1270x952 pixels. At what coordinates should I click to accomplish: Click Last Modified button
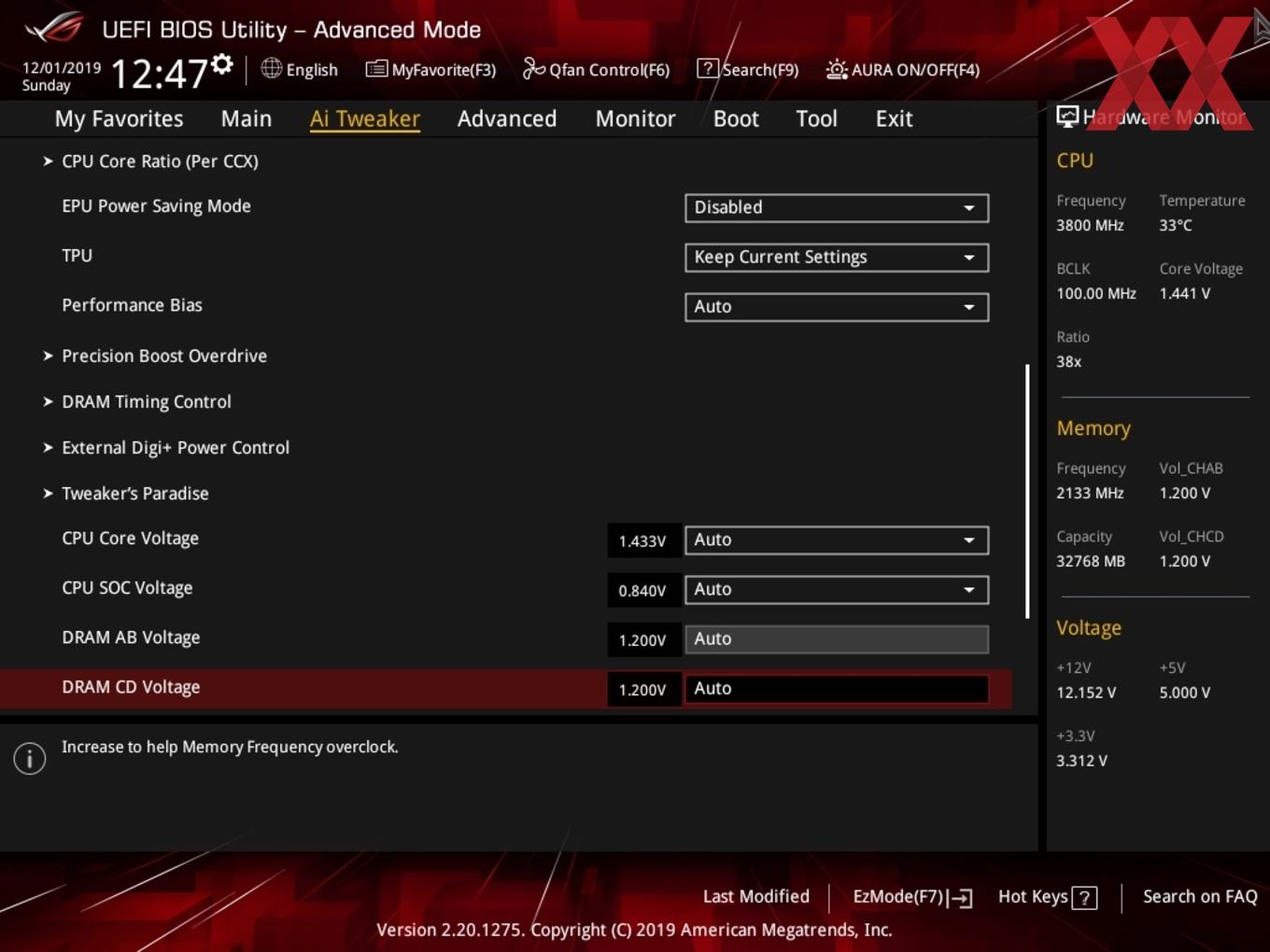point(755,896)
